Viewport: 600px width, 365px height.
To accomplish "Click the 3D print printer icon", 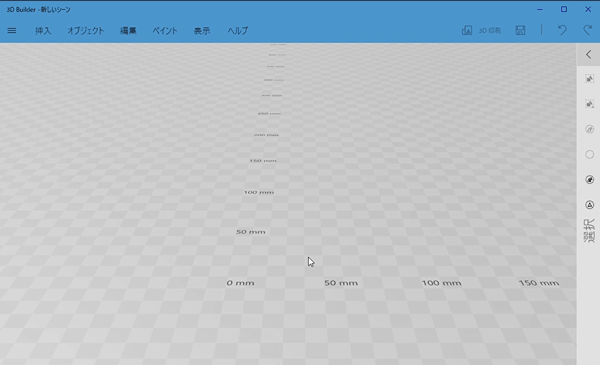I will pyautogui.click(x=467, y=30).
